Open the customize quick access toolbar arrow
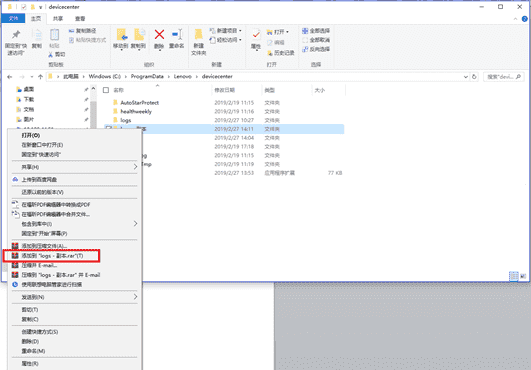Image resolution: width=531 pixels, height=370 pixels. [x=40, y=7]
